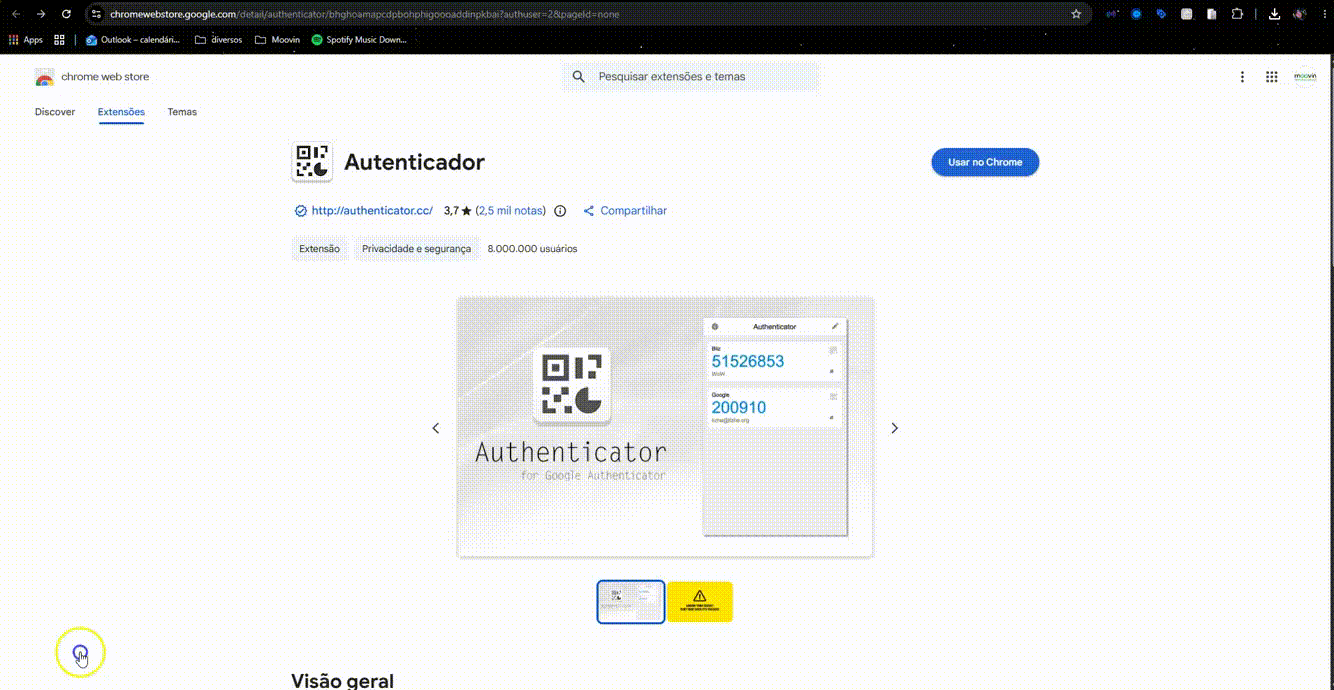
Task: Click the Autenticador QR code icon
Action: tap(312, 162)
